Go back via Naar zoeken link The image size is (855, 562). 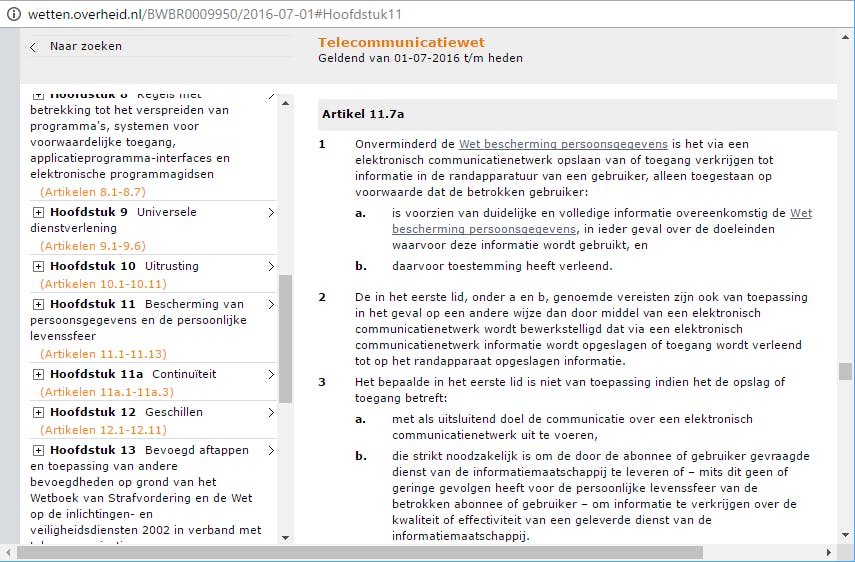(86, 46)
